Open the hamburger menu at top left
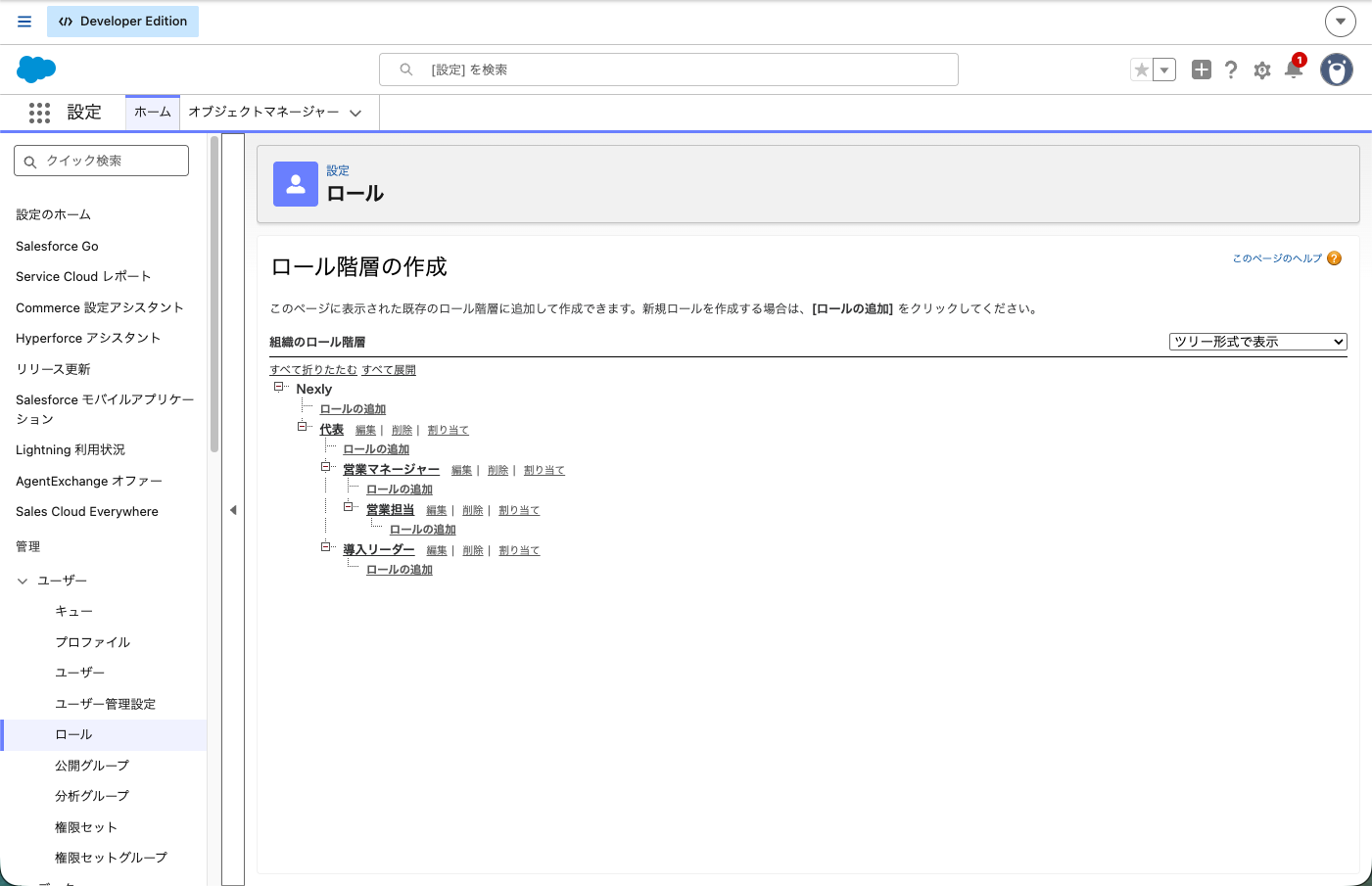This screenshot has width=1372, height=886. coord(24,22)
